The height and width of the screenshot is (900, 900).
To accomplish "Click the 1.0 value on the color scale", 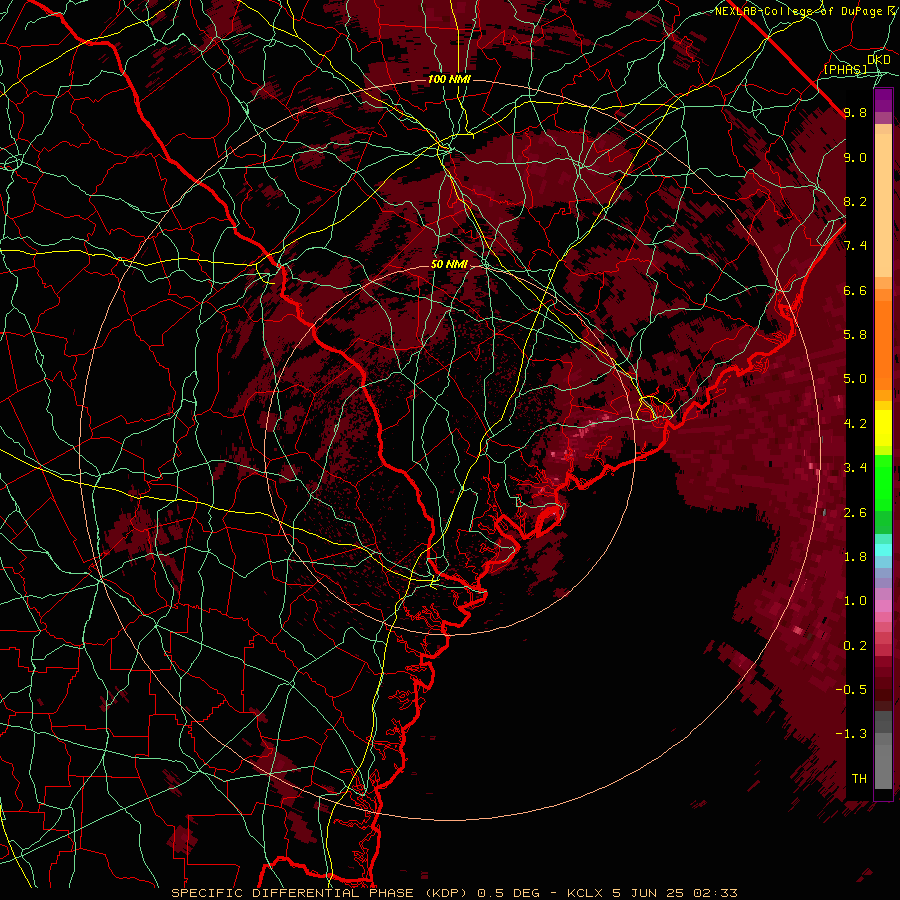I will click(x=855, y=601).
